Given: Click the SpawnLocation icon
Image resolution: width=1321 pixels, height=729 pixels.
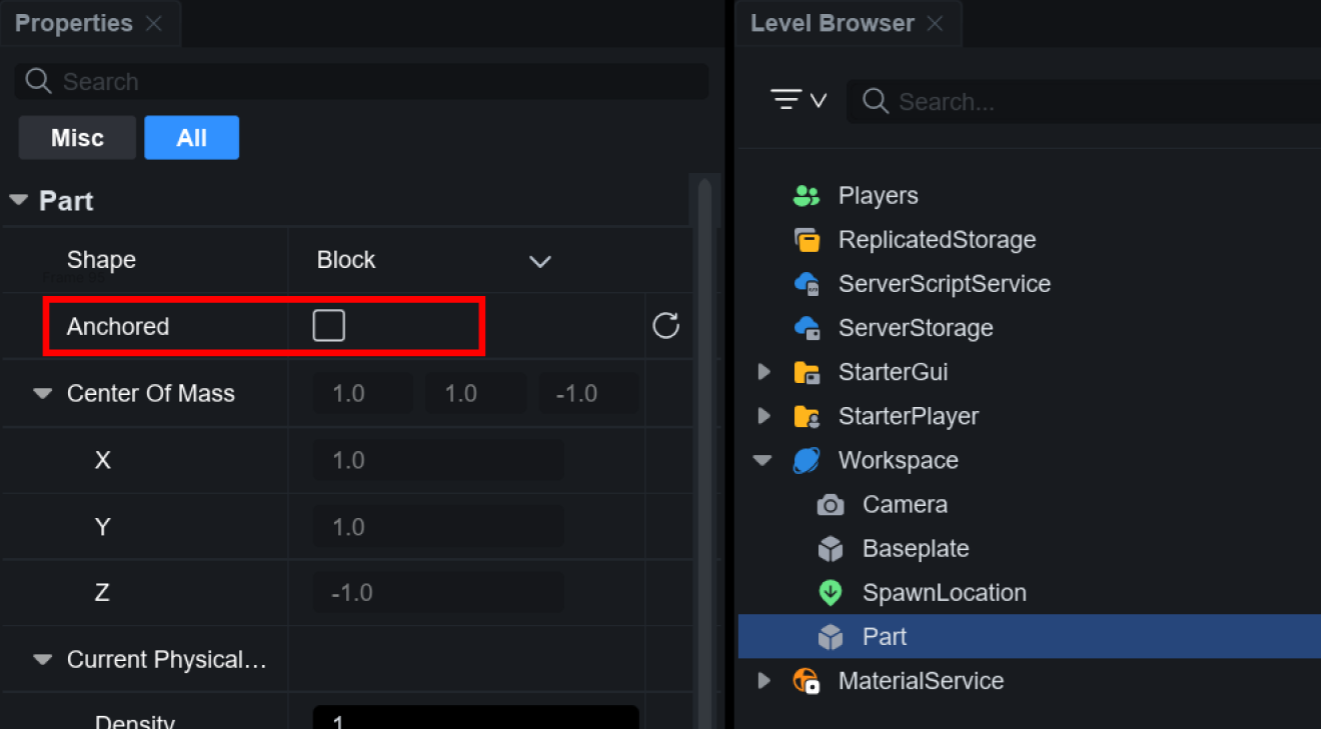Looking at the screenshot, I should click(830, 593).
